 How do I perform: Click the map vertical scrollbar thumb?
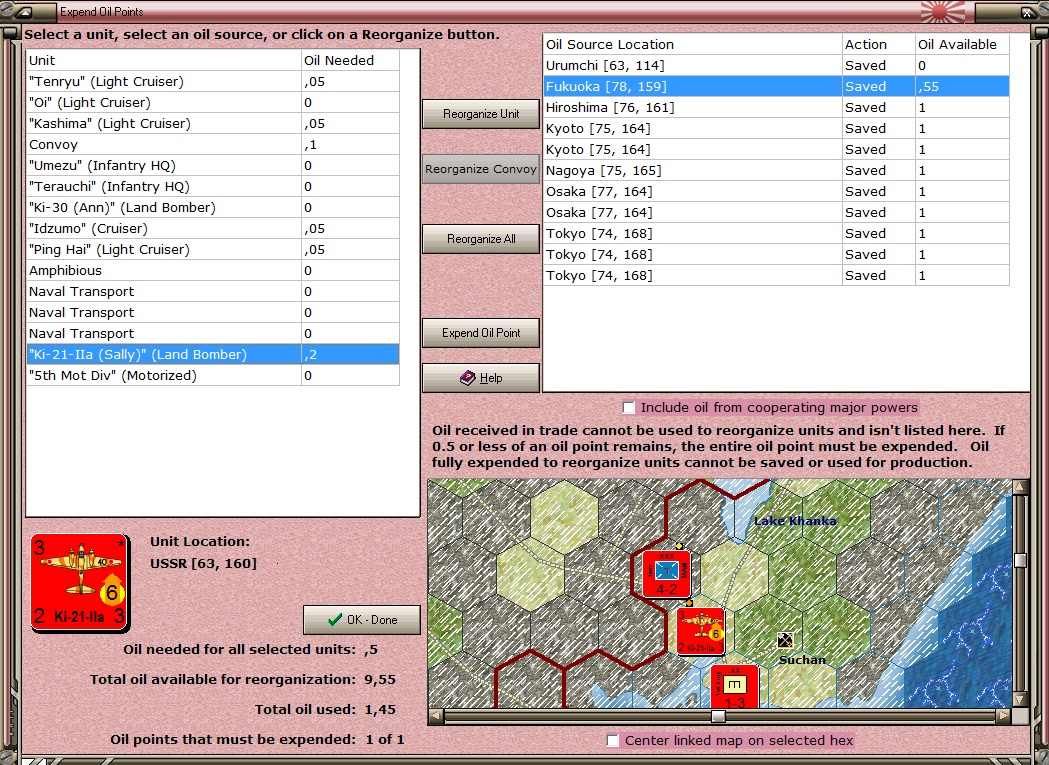point(1020,560)
